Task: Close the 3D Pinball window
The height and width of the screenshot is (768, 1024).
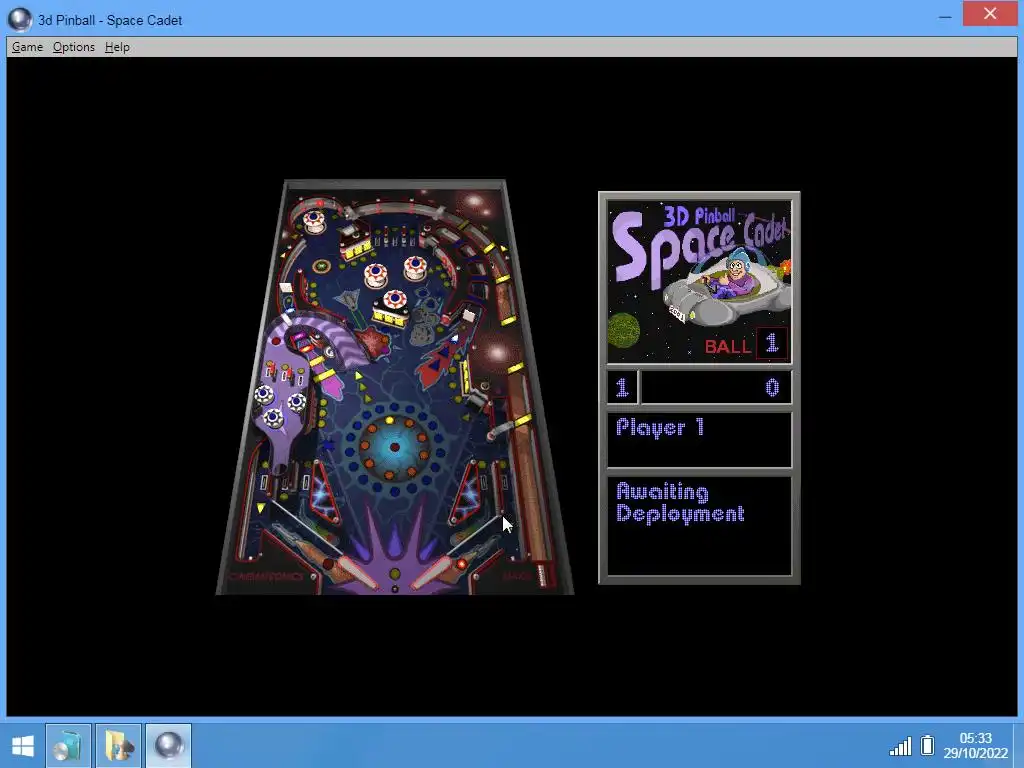Action: 990,14
